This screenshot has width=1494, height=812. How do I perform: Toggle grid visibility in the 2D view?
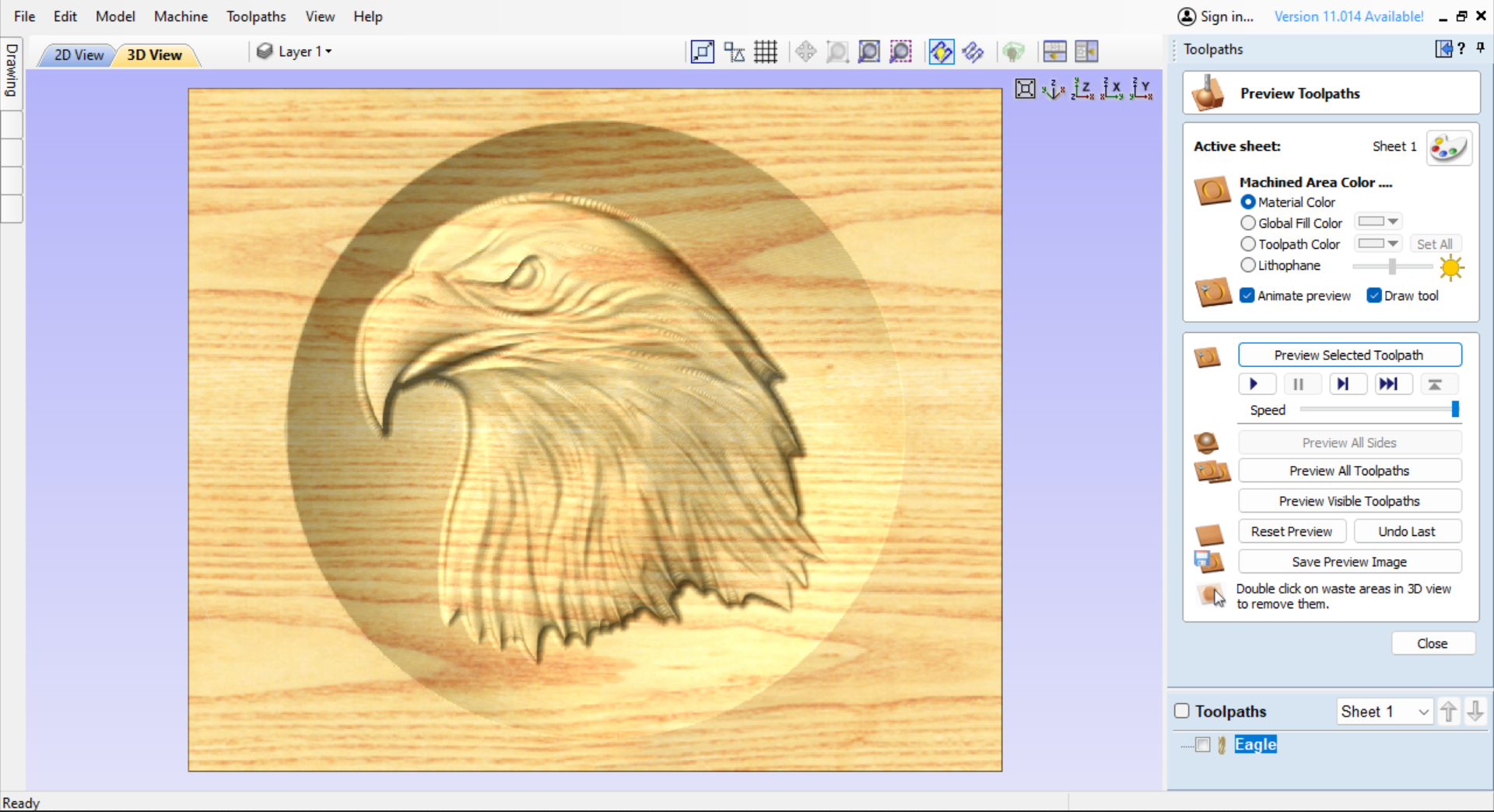766,51
